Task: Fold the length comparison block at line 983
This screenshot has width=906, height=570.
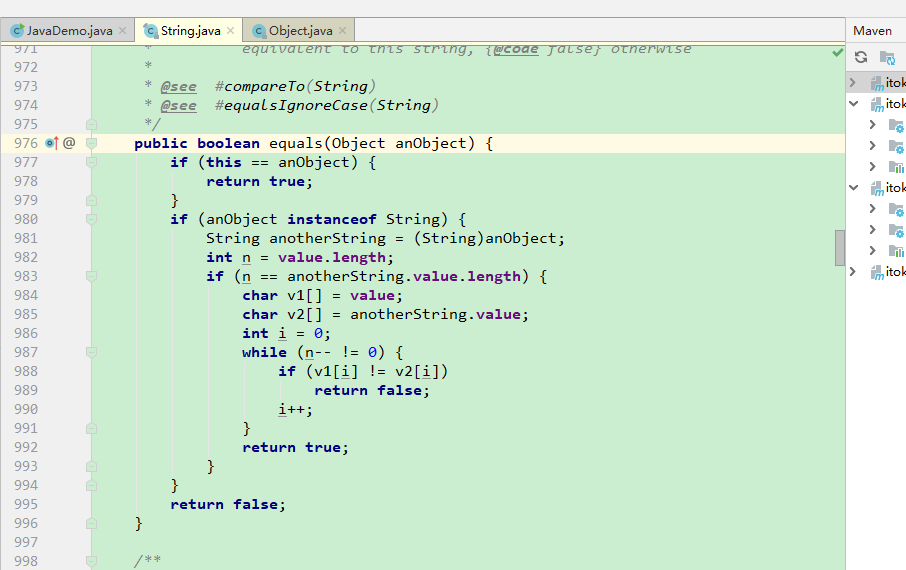Action: 91,276
